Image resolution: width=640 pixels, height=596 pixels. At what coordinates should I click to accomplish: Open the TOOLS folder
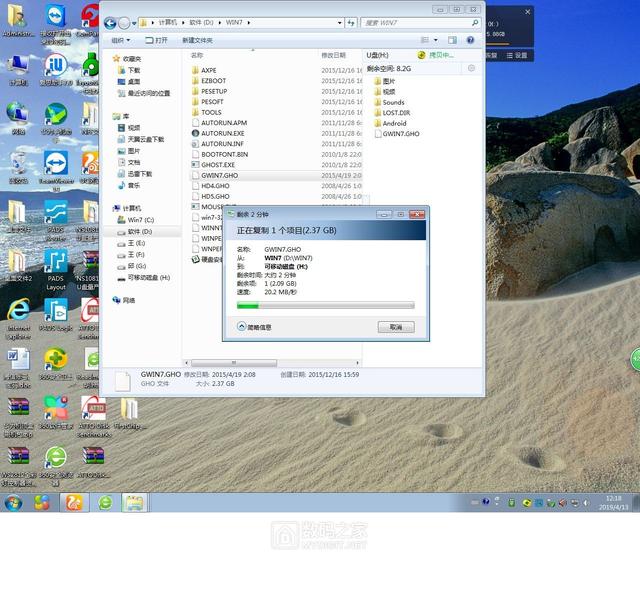coord(211,112)
